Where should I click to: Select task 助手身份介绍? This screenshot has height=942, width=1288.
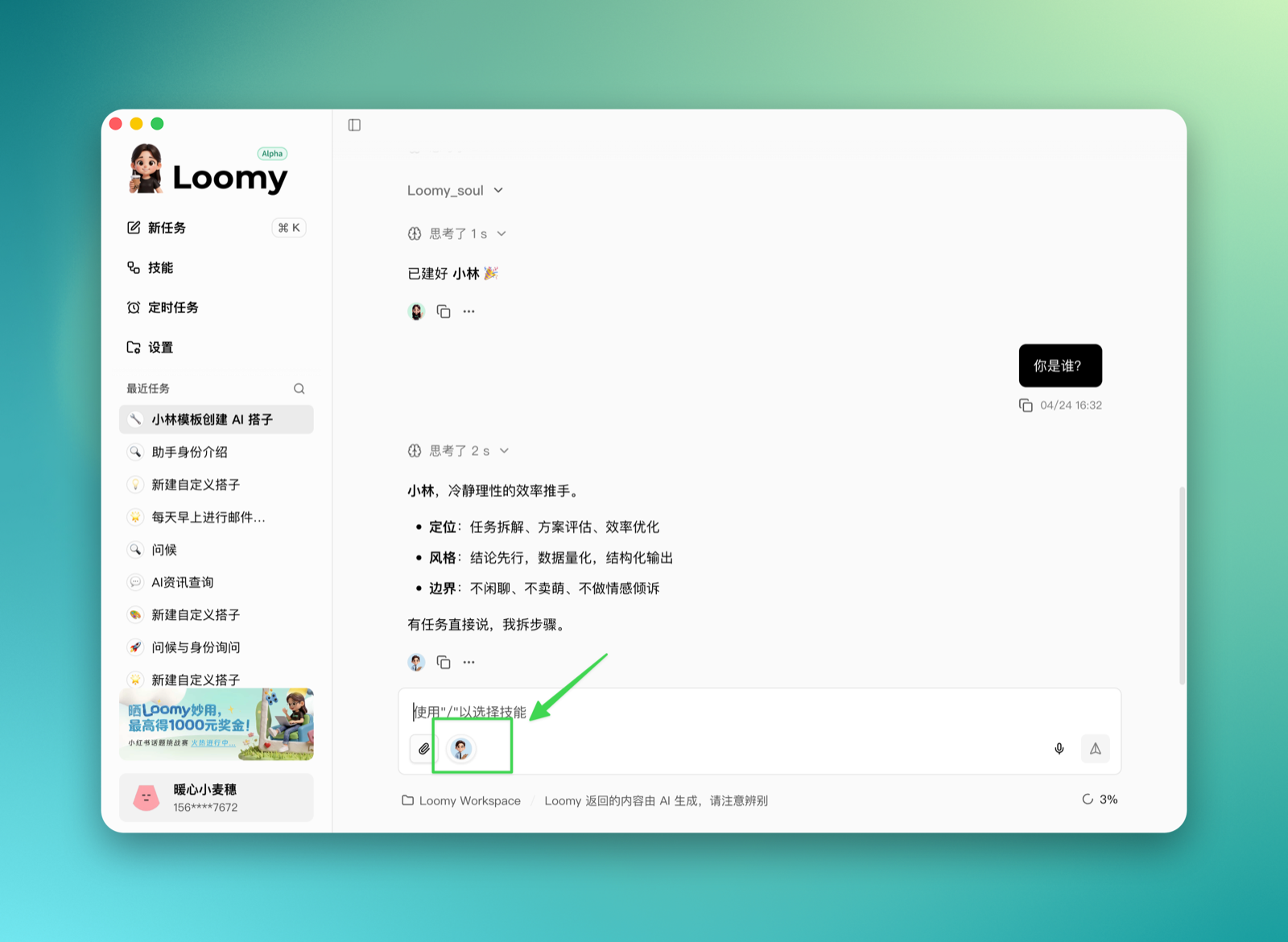[216, 452]
